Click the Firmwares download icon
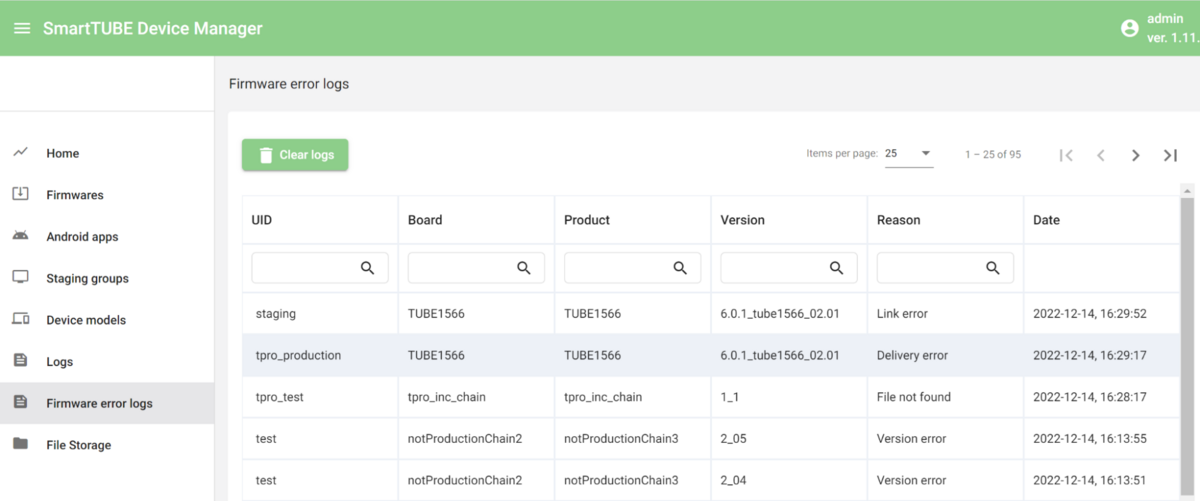1200x501 pixels. pos(21,194)
